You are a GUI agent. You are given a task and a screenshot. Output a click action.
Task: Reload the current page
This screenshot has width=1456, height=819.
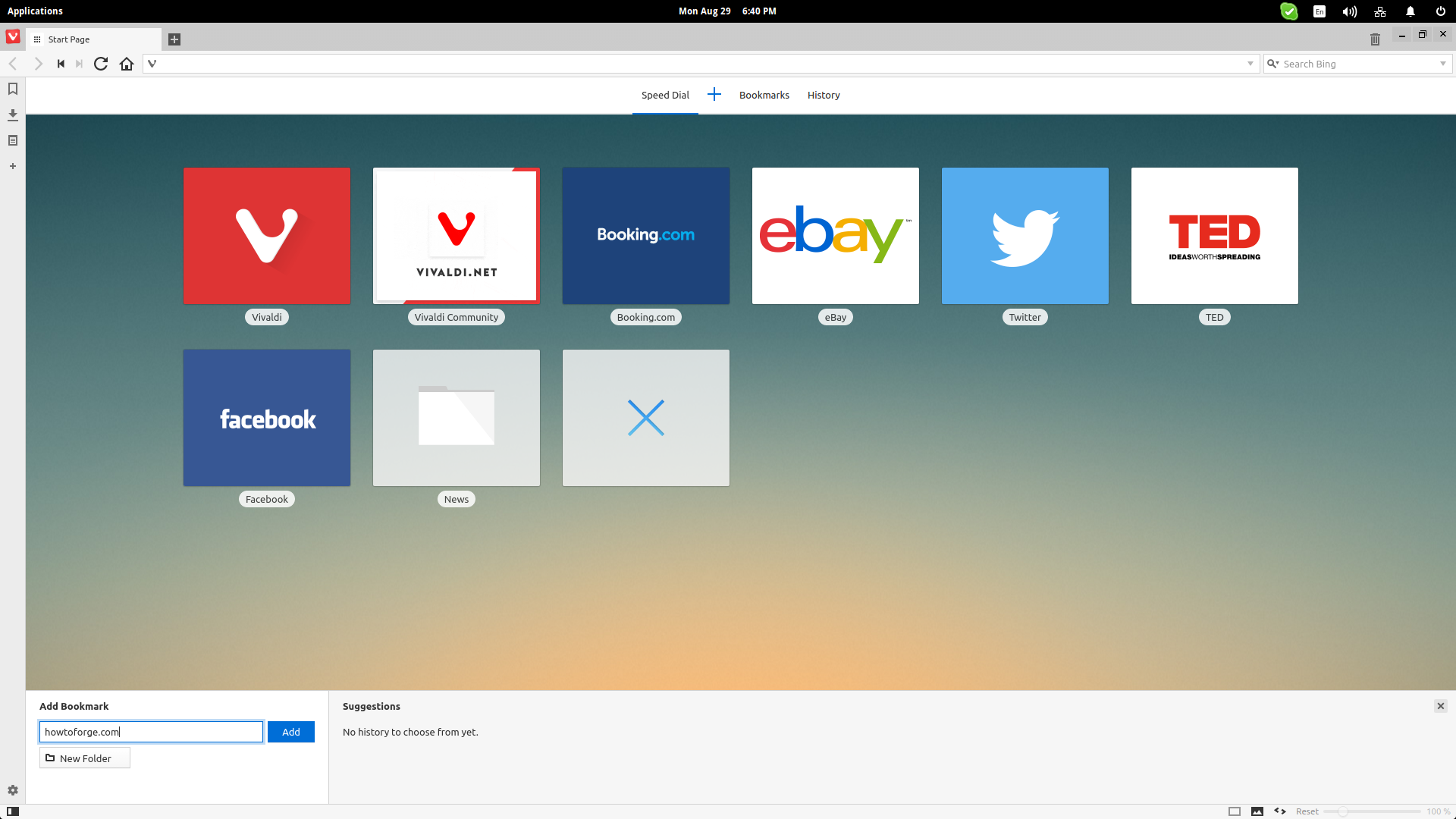point(101,64)
